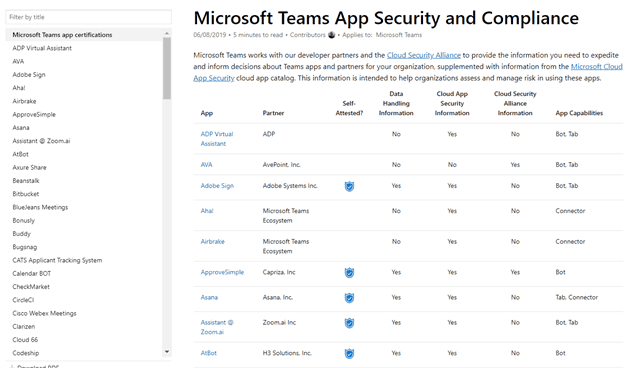Screen dimensions: 640x368
Task: Click the Adobe Sign self-attested shield icon
Action: pos(349,186)
